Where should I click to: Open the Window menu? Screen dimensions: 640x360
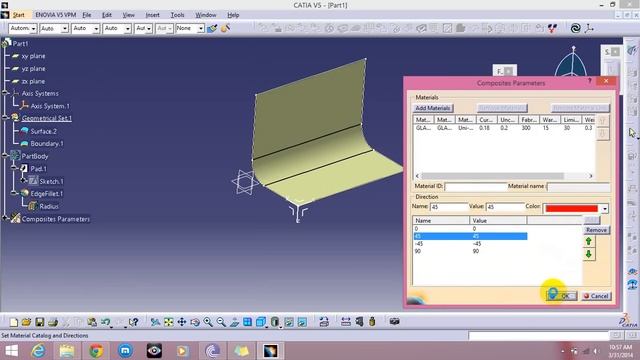click(x=205, y=15)
